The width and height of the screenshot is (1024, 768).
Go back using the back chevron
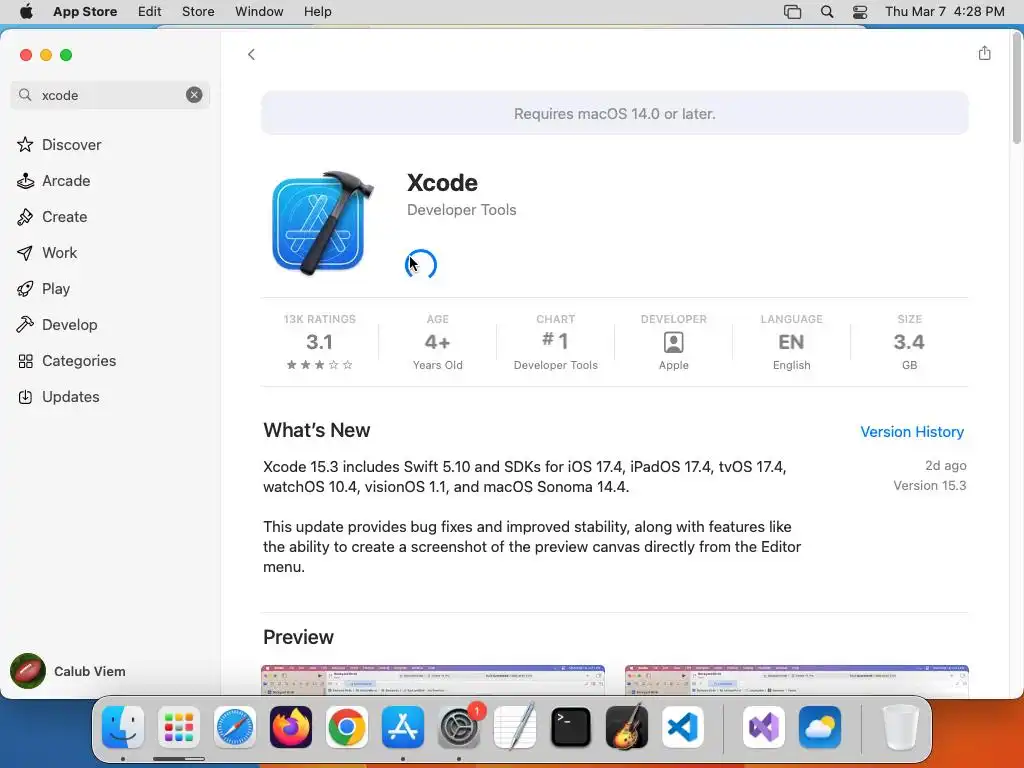pyautogui.click(x=251, y=54)
